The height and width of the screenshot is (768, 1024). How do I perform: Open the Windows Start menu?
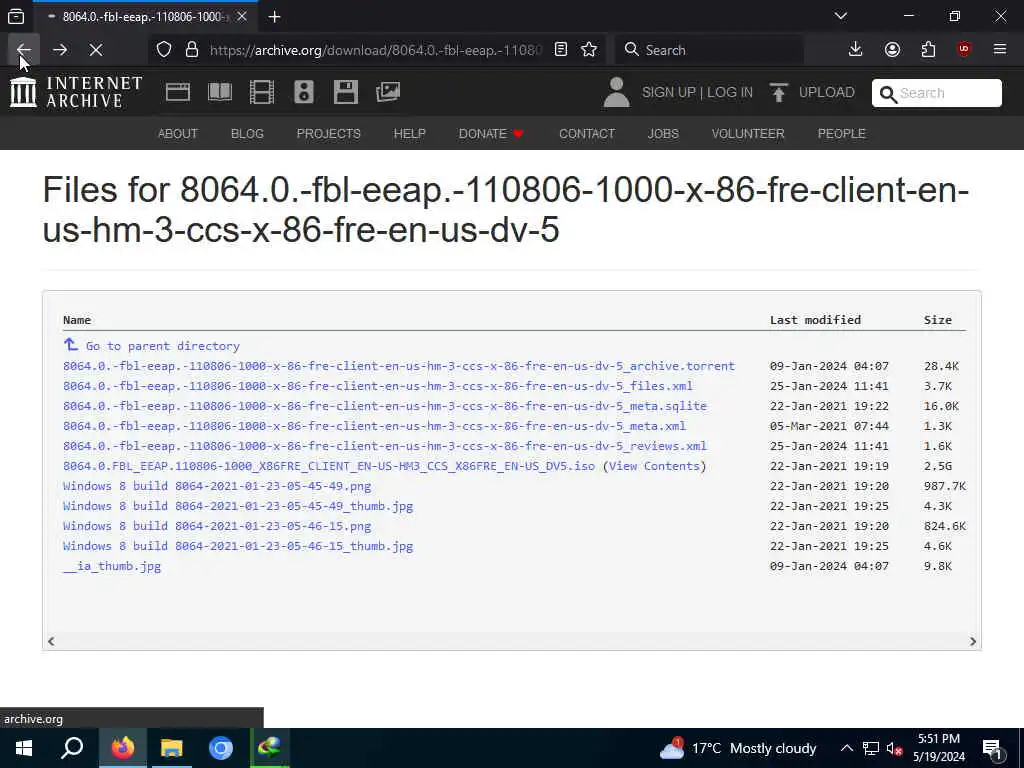24,748
